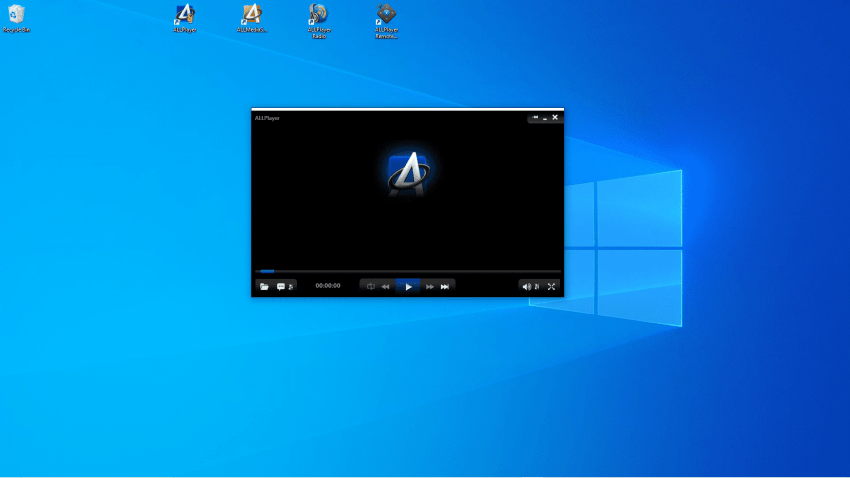Minimize the ALLPlayer window
Screen dimensions: 850x478
click(x=545, y=118)
